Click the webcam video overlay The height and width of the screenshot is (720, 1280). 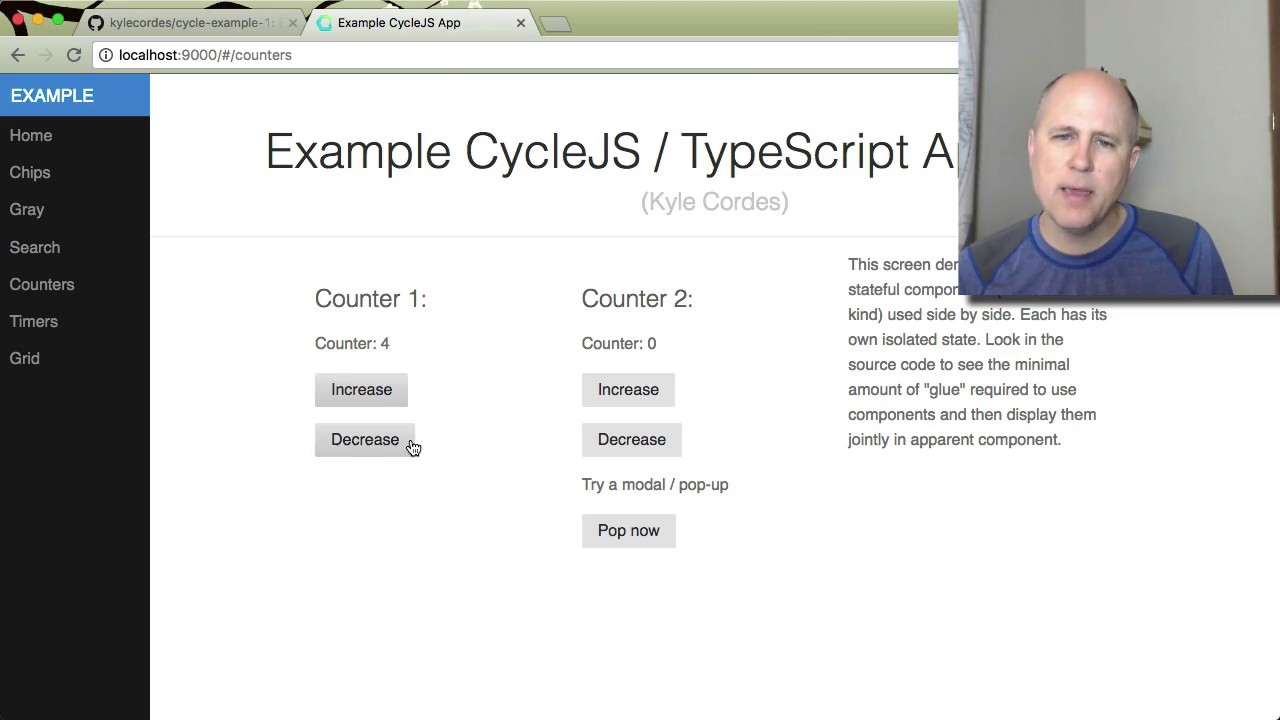pyautogui.click(x=1118, y=148)
